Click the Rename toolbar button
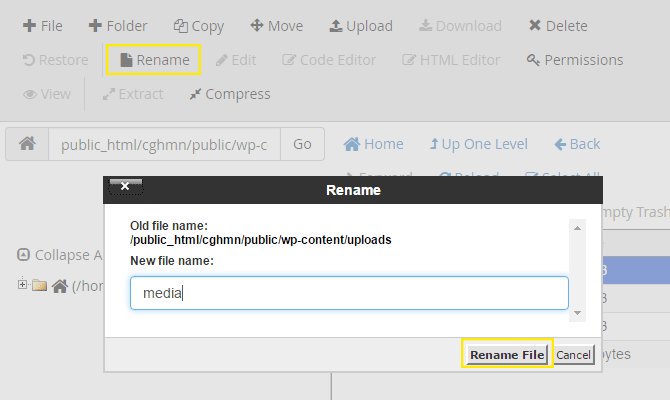The height and width of the screenshot is (400, 670). pyautogui.click(x=154, y=60)
